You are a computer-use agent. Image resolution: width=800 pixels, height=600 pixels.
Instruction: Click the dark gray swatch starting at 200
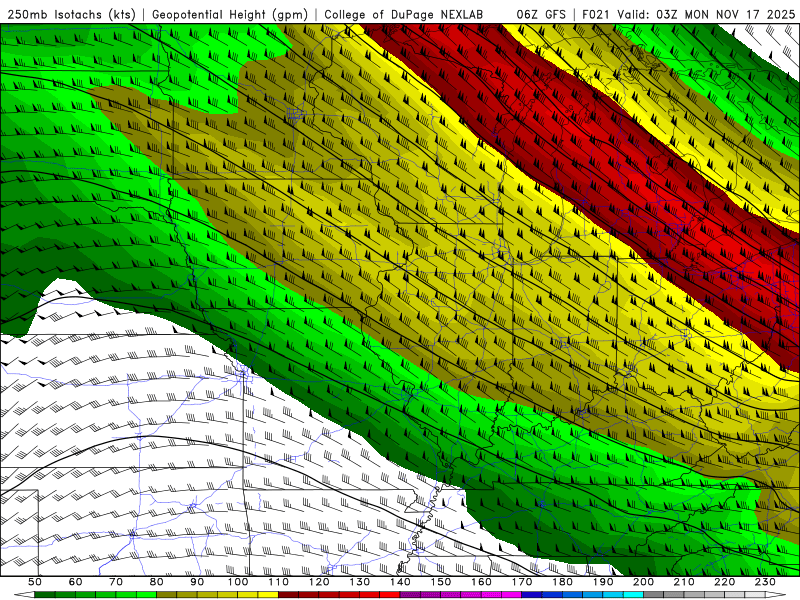point(654,595)
